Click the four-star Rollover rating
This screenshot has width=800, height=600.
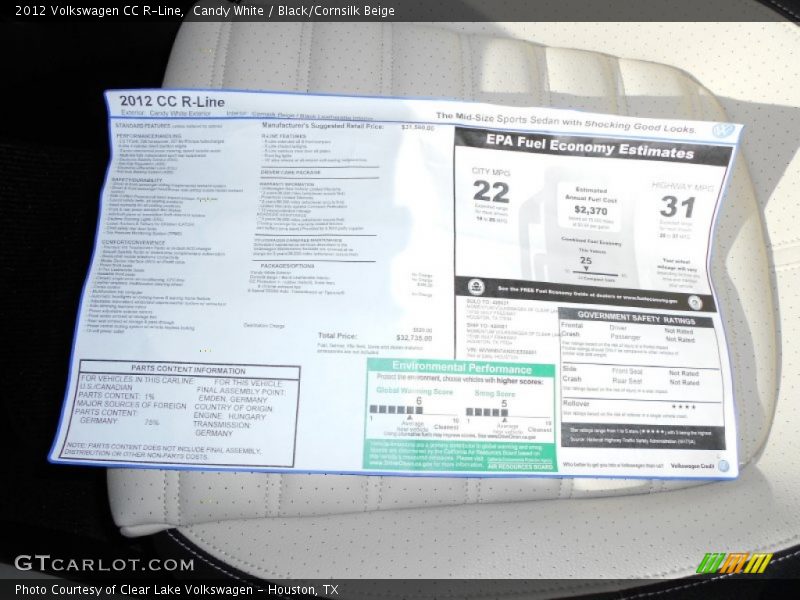(x=685, y=406)
